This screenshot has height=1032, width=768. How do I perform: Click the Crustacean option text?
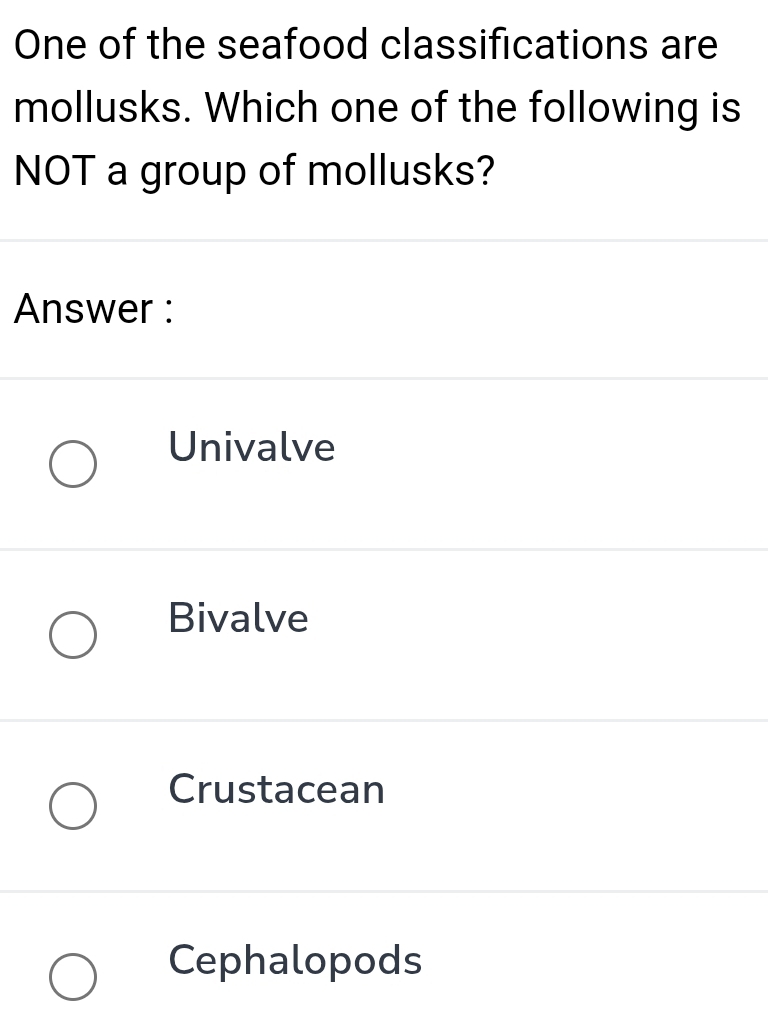coord(277,790)
